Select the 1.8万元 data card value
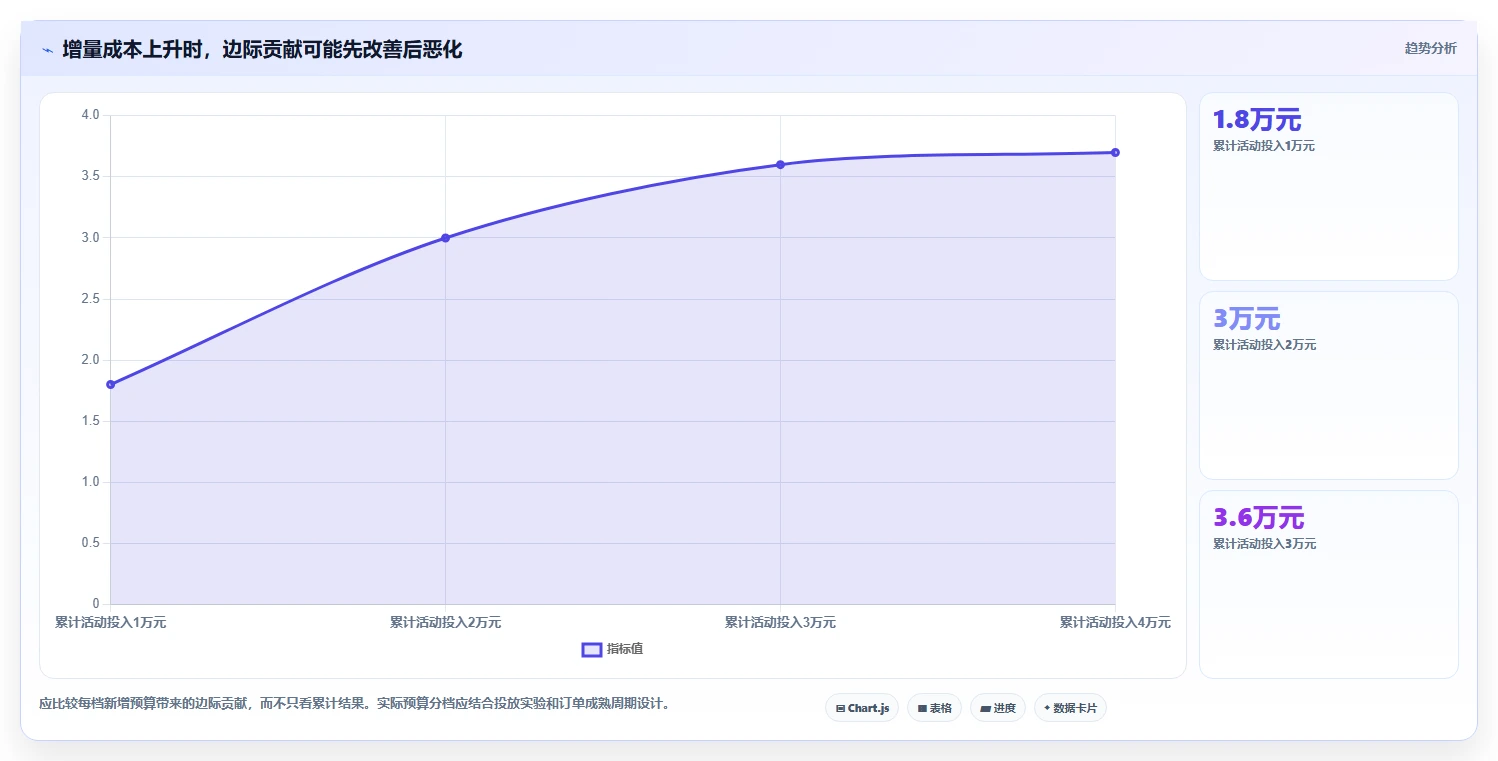 [x=1257, y=120]
